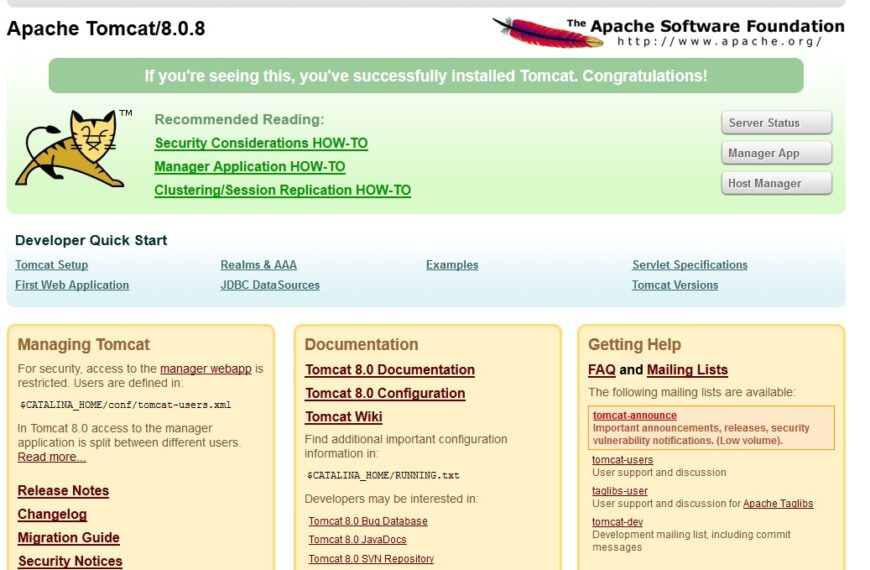Open Clustering/Session Replication HOW-TO link
Image resolution: width=870 pixels, height=570 pixels.
pyautogui.click(x=282, y=190)
